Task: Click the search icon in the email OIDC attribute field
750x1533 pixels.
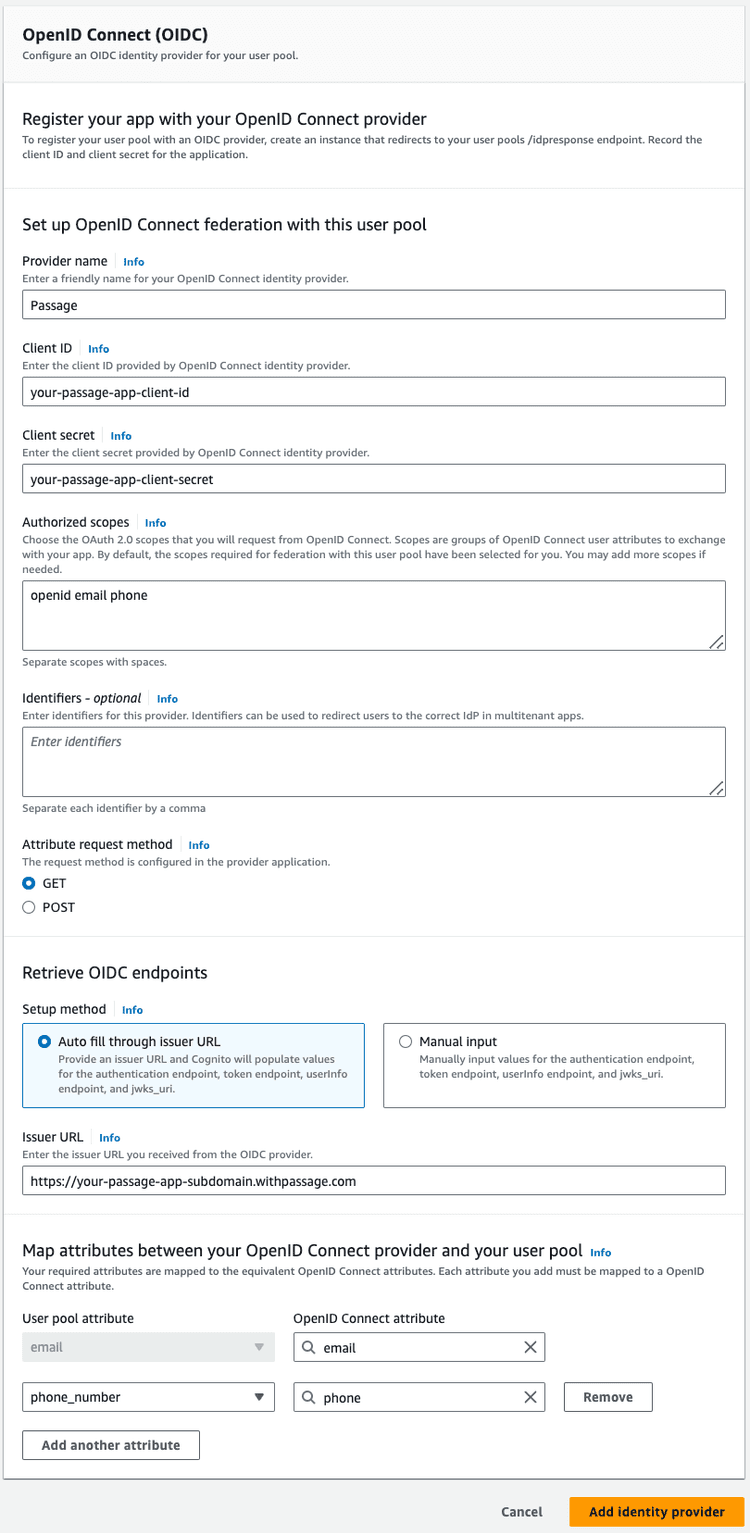Action: click(x=308, y=1347)
